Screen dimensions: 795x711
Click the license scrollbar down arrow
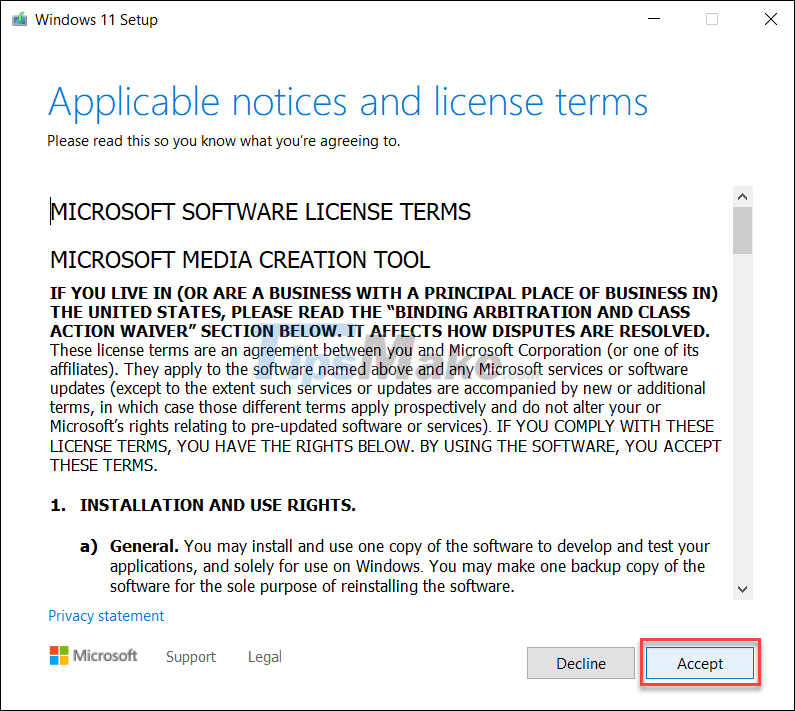[x=742, y=589]
